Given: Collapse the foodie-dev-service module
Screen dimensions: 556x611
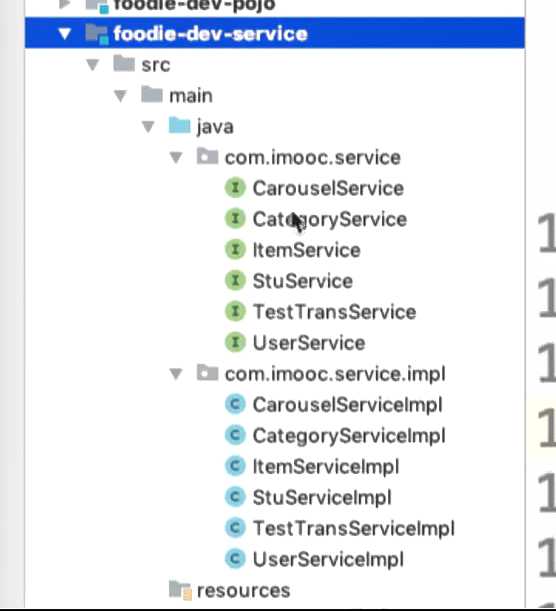Looking at the screenshot, I should coord(65,34).
